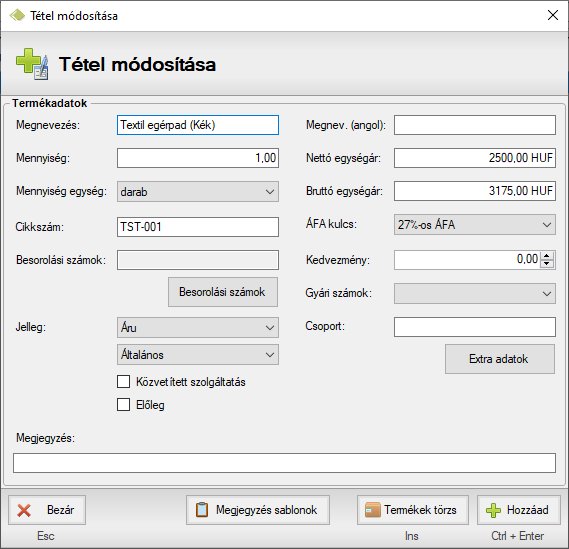This screenshot has width=569, height=549.
Task: Click the Besorolási számok button
Action: pos(223,292)
